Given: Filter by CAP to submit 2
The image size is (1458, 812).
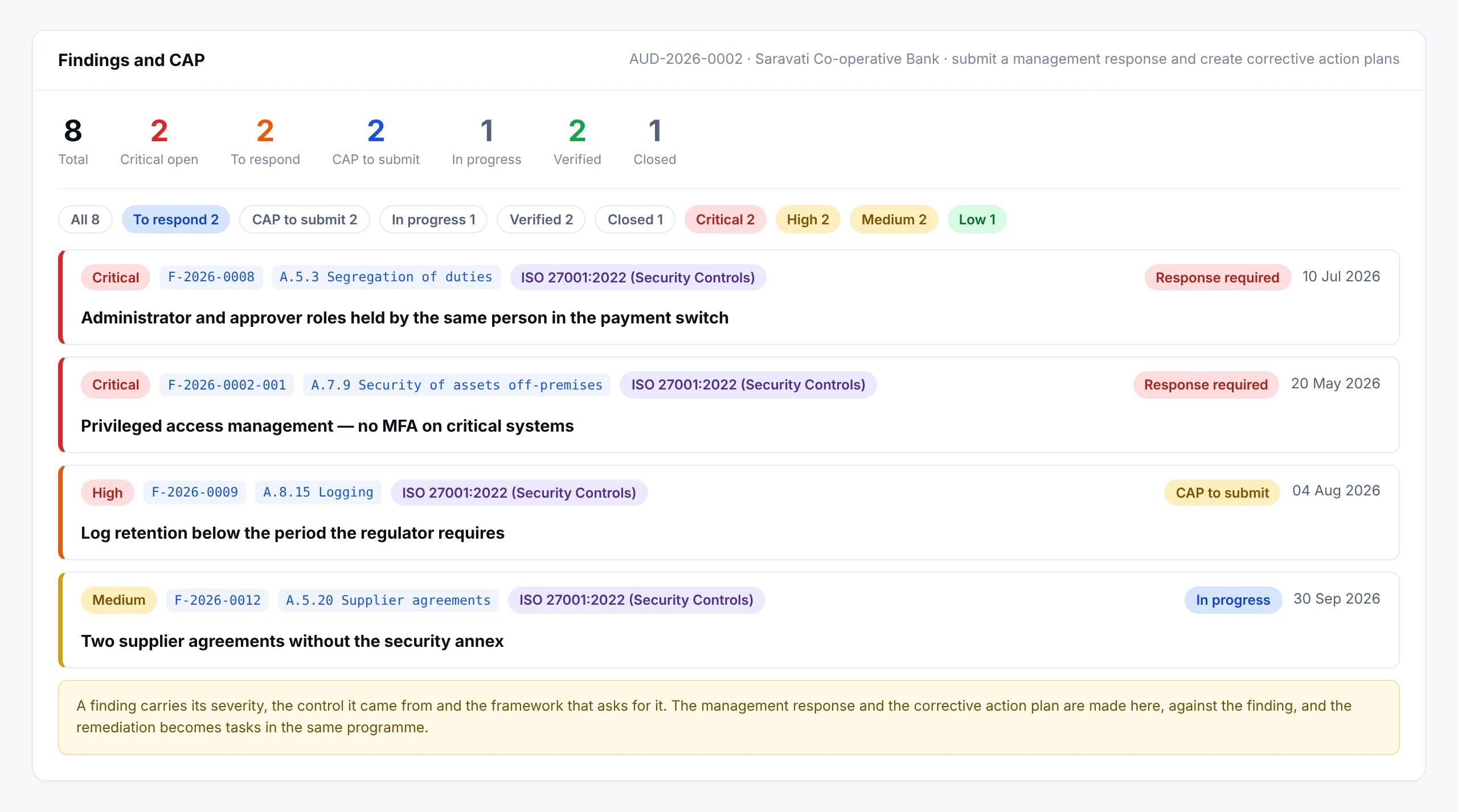Looking at the screenshot, I should (304, 219).
